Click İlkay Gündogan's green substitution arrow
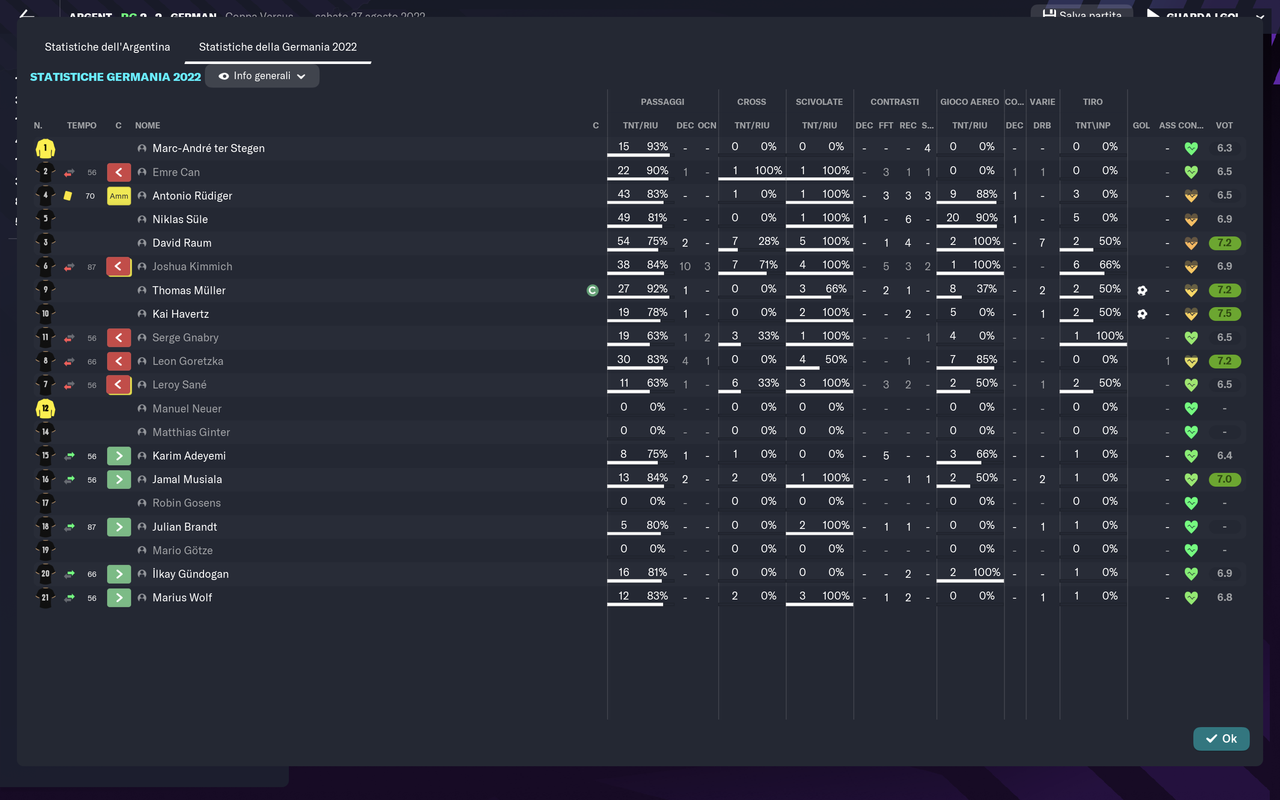 [x=119, y=574]
